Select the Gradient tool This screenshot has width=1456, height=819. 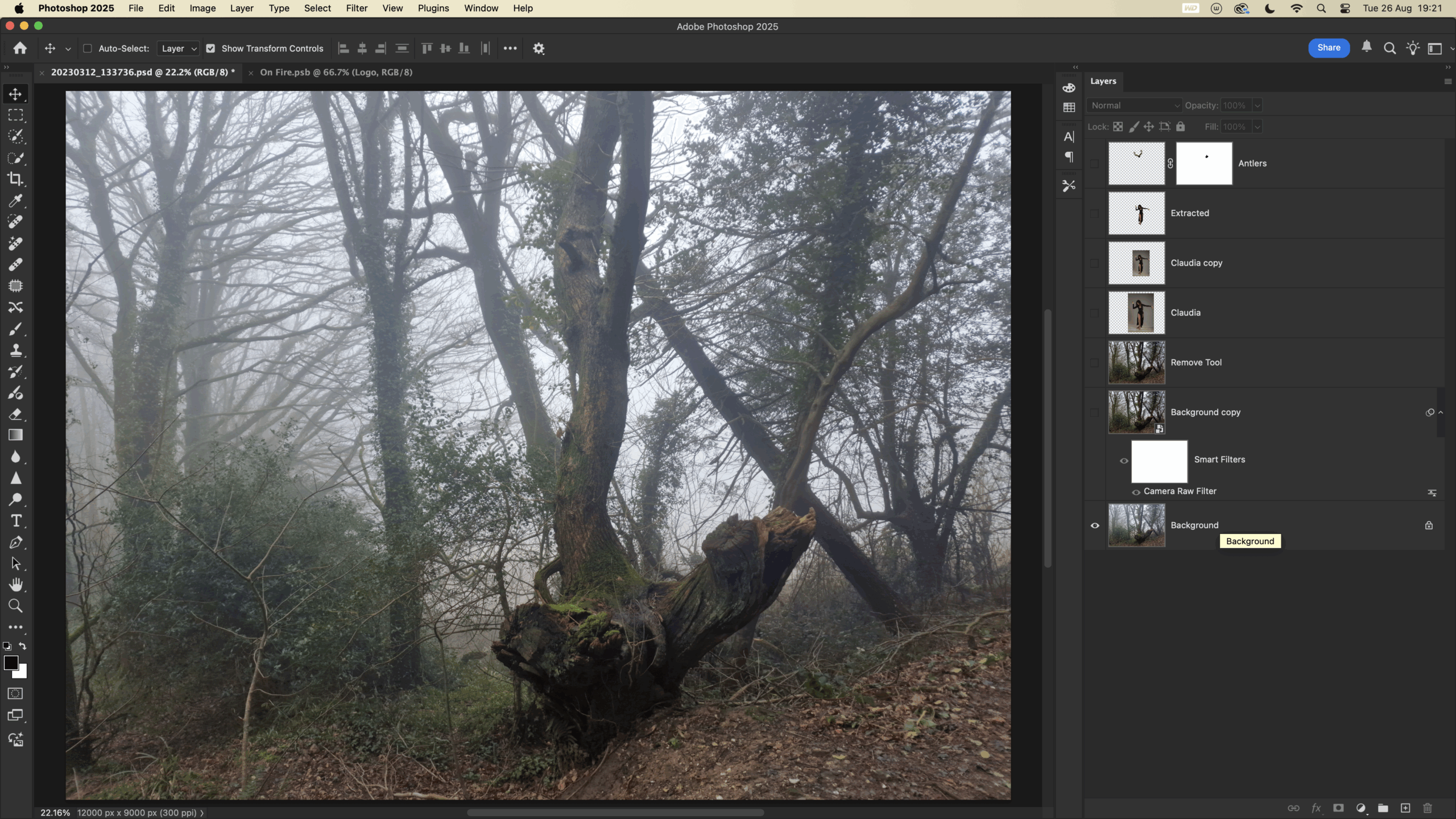(x=15, y=436)
